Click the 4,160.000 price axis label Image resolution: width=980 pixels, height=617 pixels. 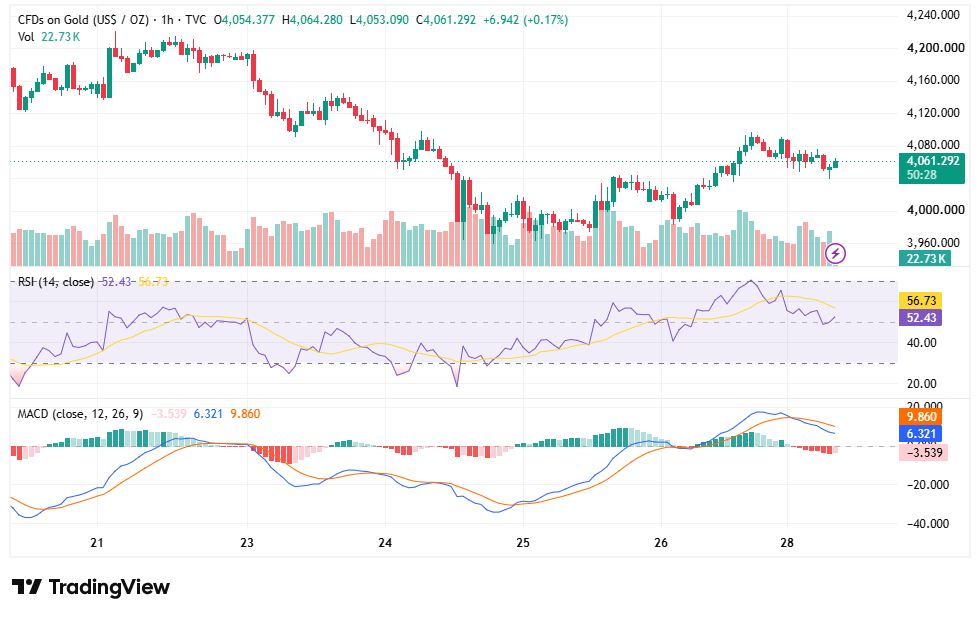[933, 80]
